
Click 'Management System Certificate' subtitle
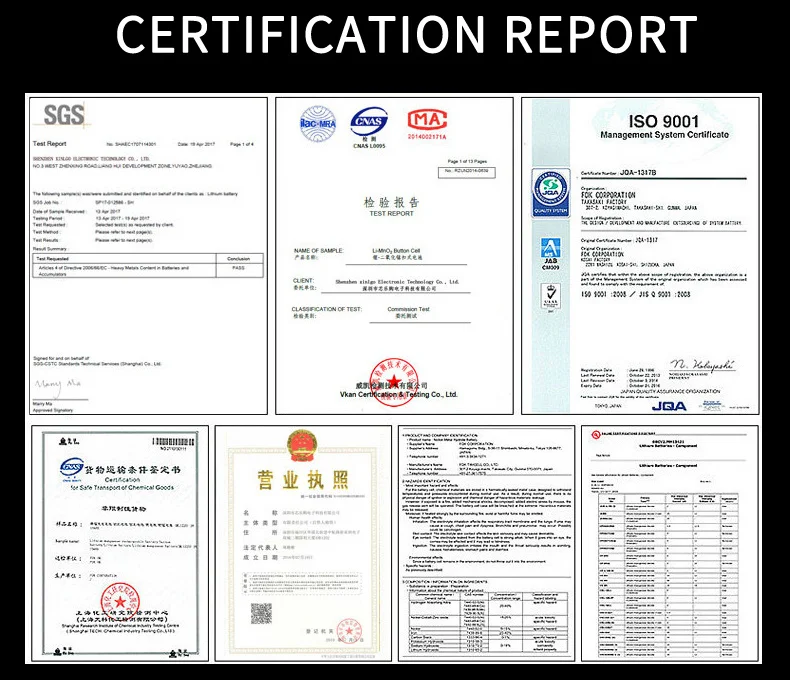tap(664, 135)
